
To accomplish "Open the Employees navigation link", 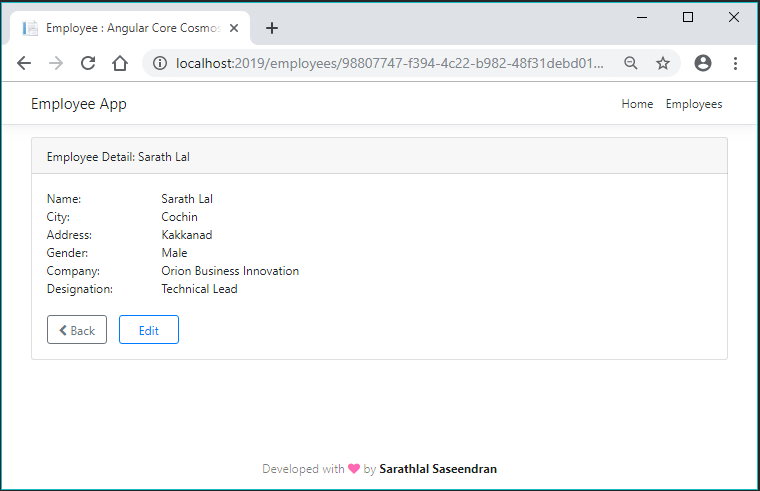I will 694,104.
